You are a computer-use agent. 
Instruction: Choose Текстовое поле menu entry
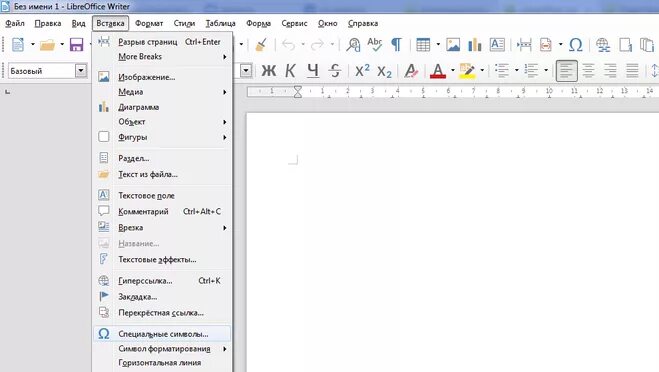pos(162,195)
